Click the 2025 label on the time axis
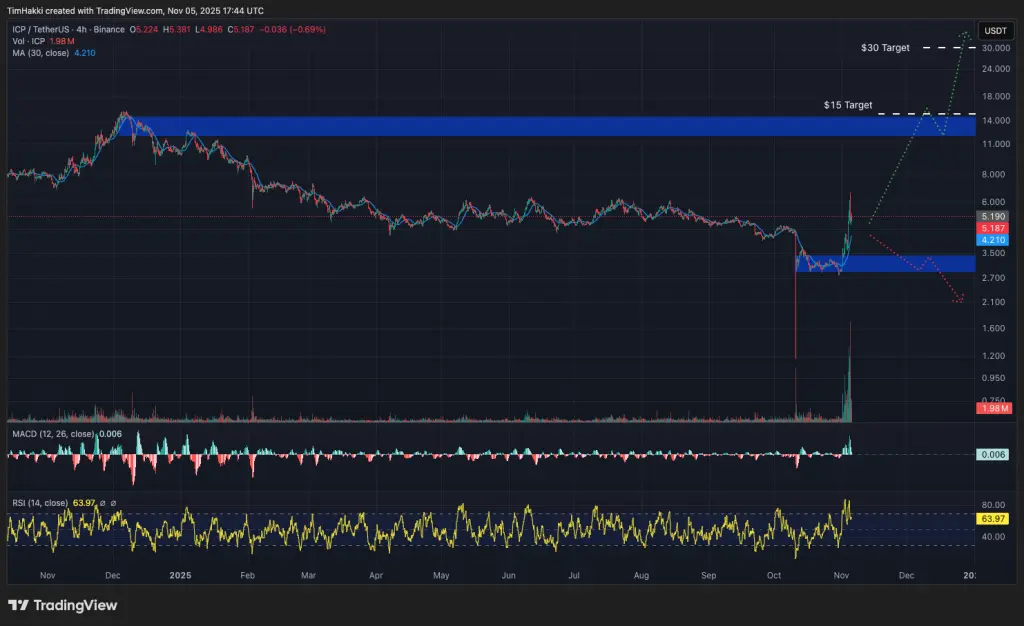This screenshot has width=1024, height=626. pyautogui.click(x=178, y=576)
